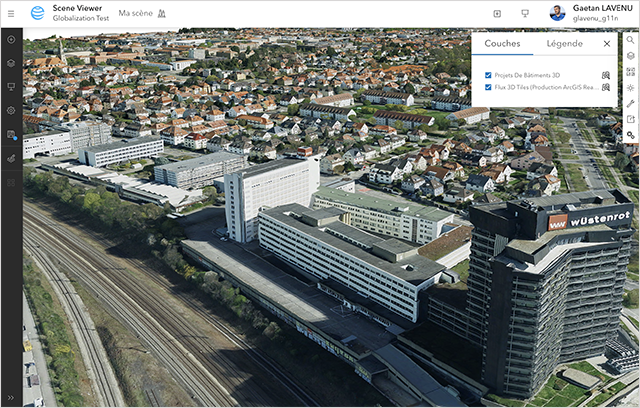
Task: Click the icon next to Ma scène title
Action: [x=162, y=14]
